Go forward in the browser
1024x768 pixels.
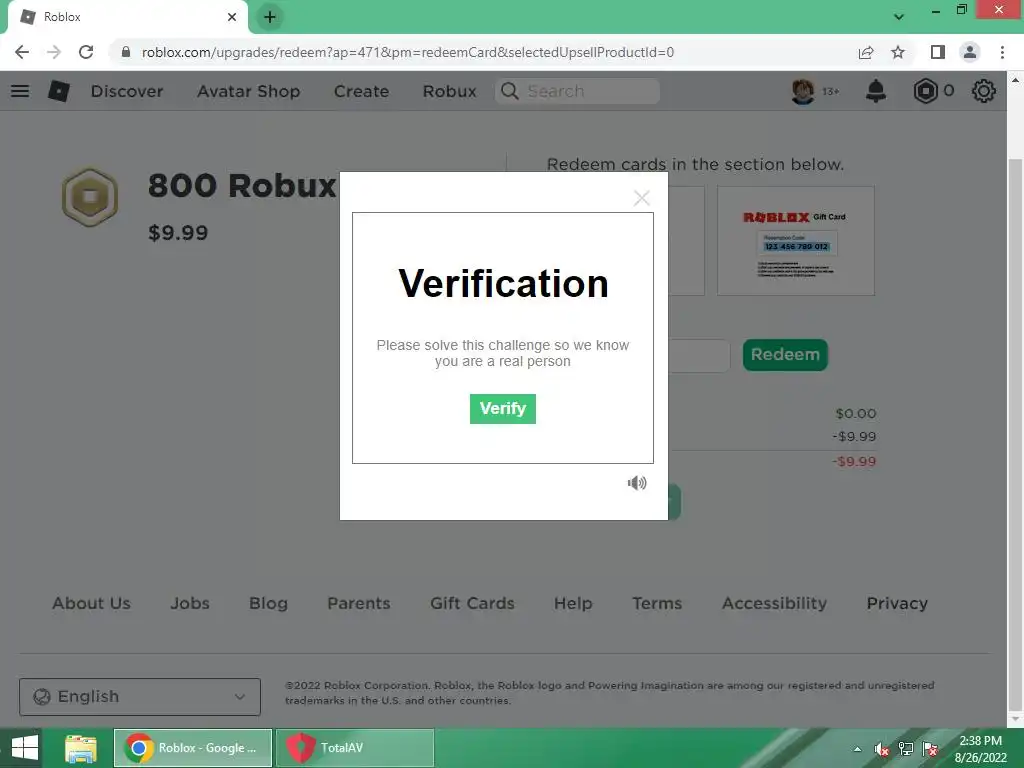click(x=54, y=52)
